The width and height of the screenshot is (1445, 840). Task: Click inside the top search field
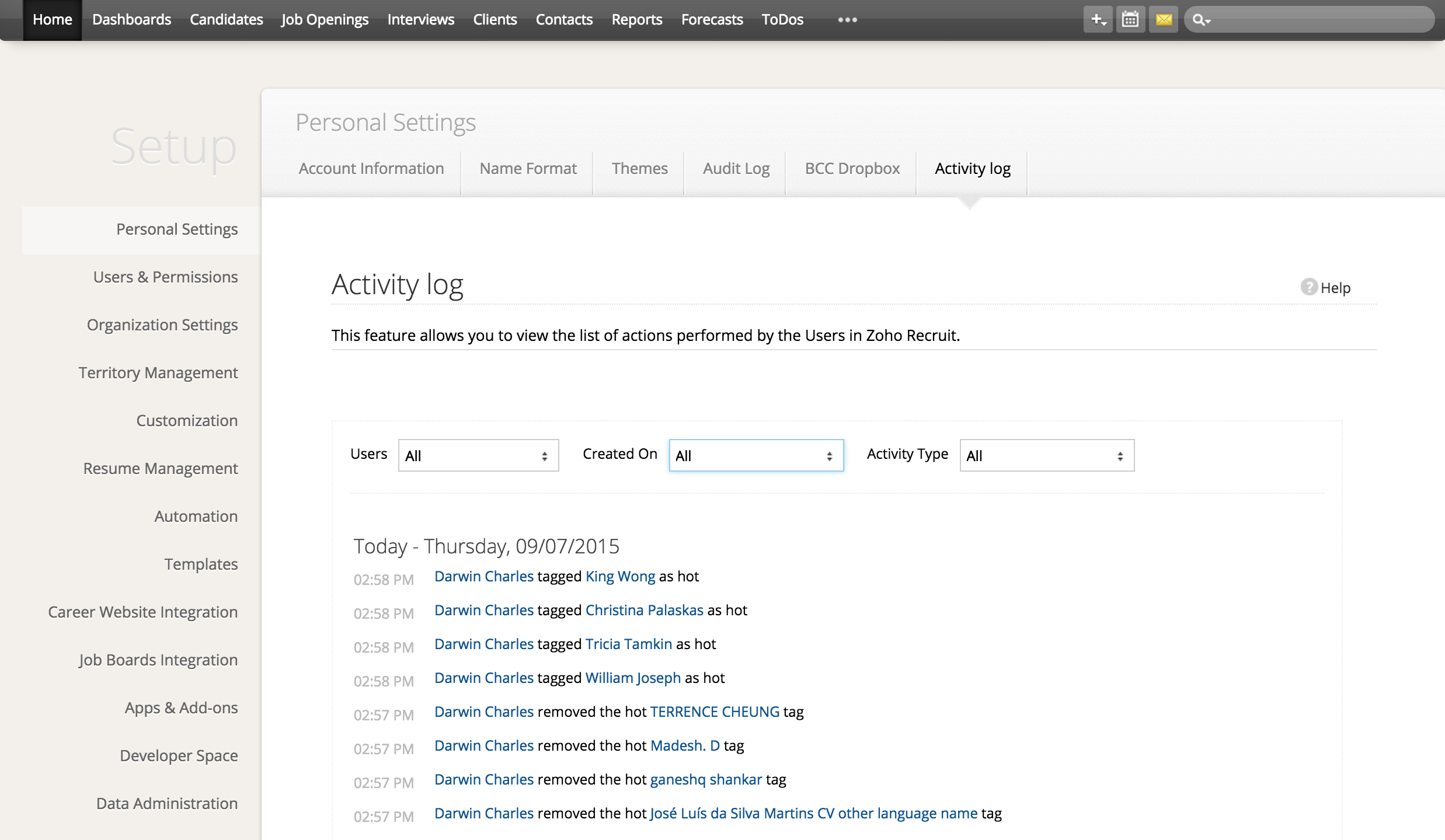1319,20
